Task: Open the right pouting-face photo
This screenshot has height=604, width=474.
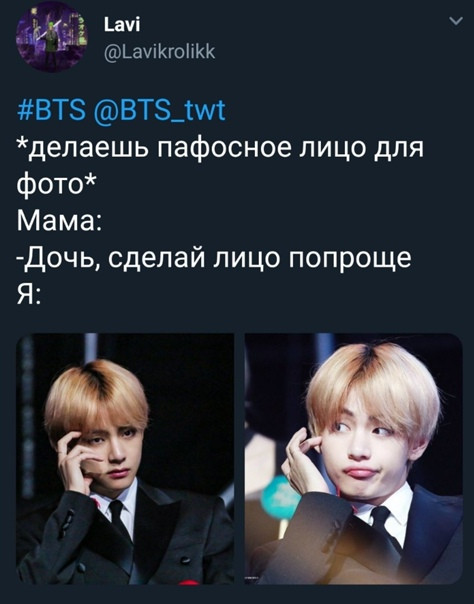Action: [353, 458]
